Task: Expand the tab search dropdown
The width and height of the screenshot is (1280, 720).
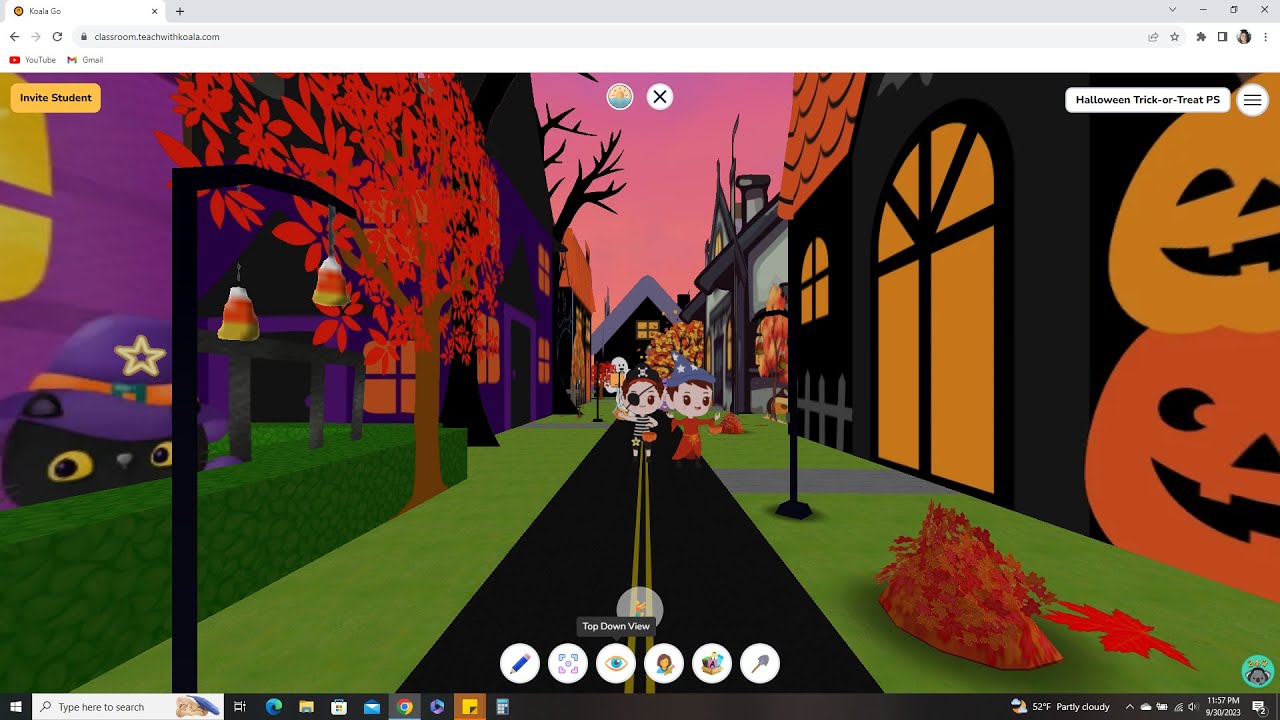Action: 1172,10
